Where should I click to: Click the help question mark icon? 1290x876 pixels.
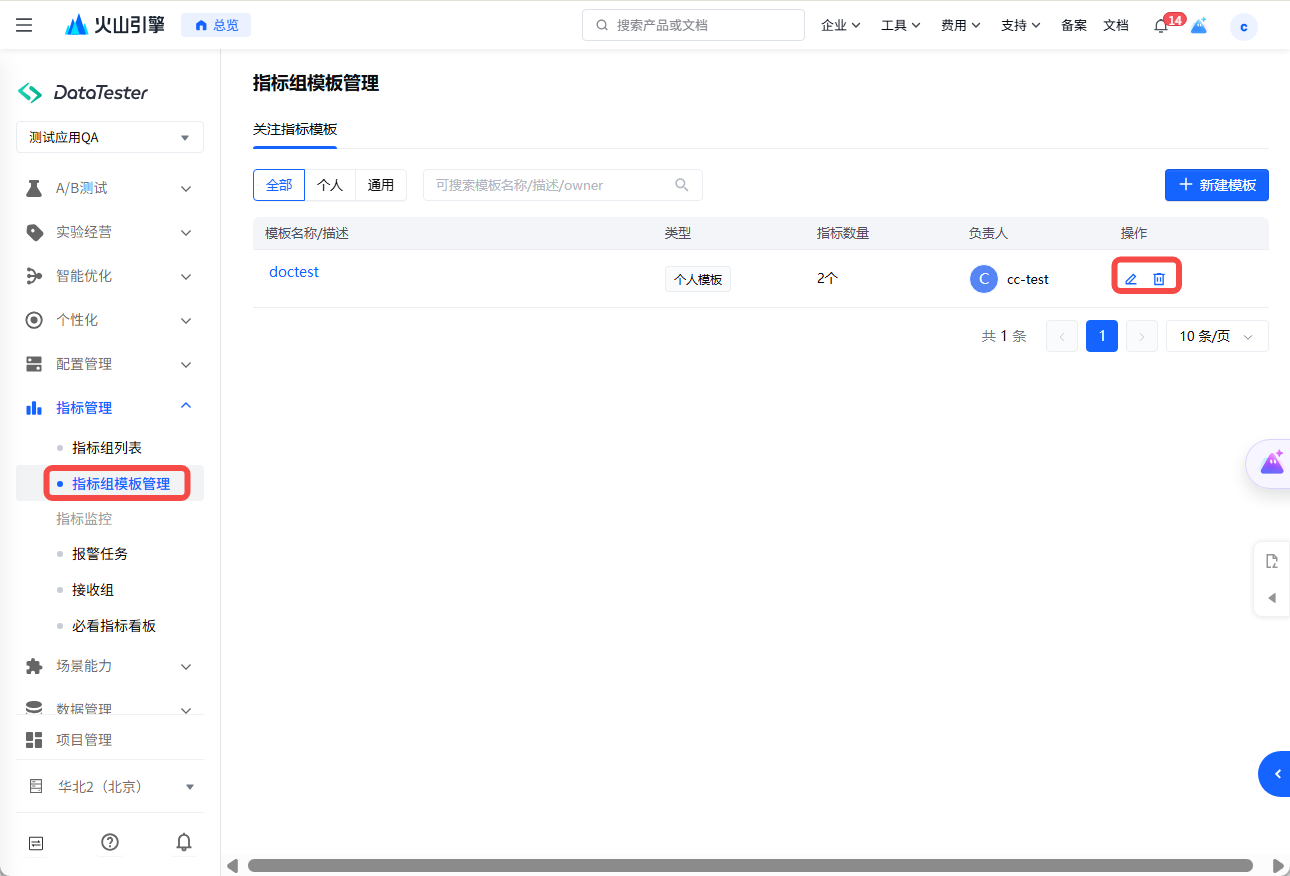click(x=110, y=842)
